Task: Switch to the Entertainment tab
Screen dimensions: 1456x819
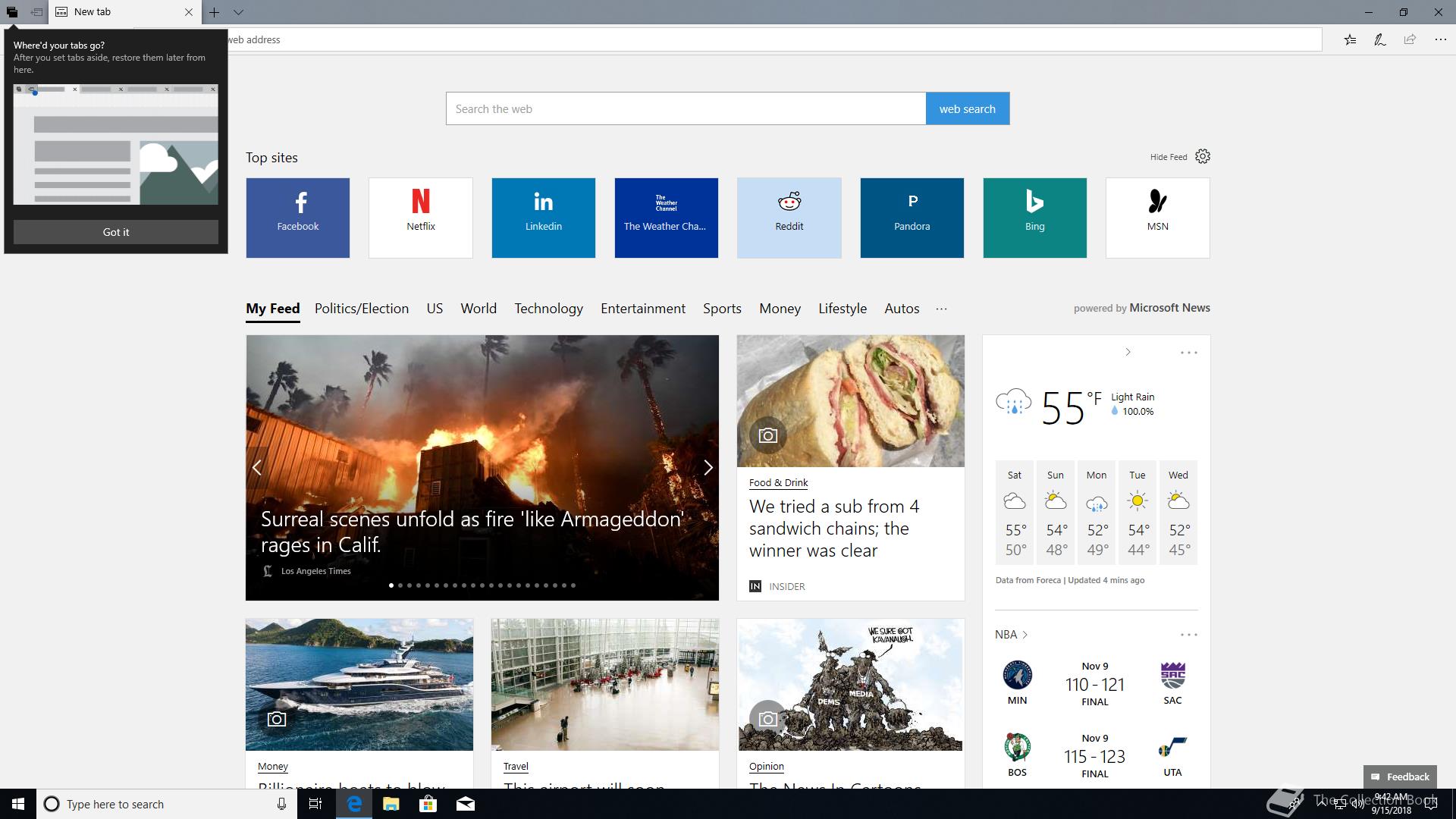Action: click(643, 309)
